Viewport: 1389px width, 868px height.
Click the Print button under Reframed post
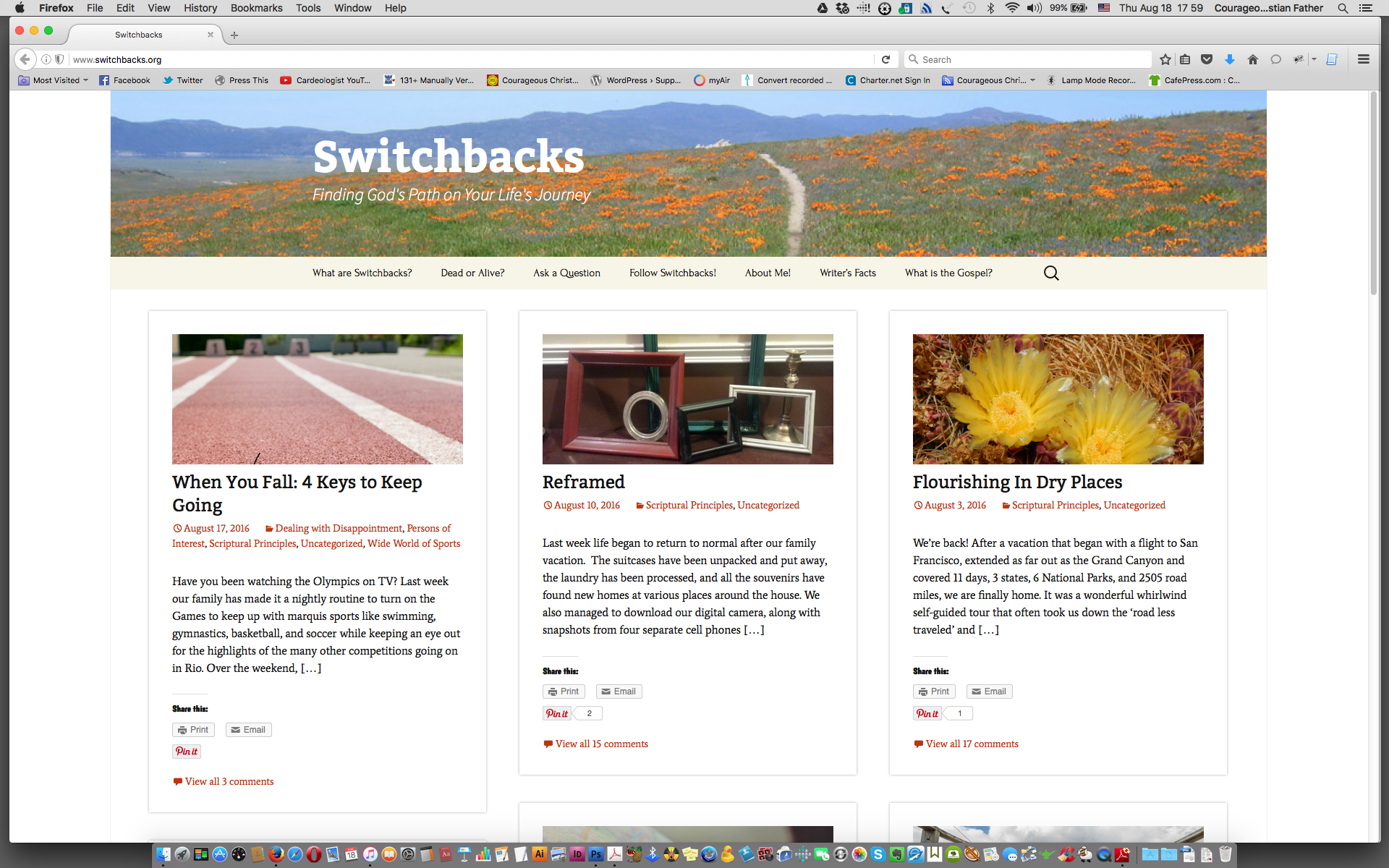click(564, 691)
